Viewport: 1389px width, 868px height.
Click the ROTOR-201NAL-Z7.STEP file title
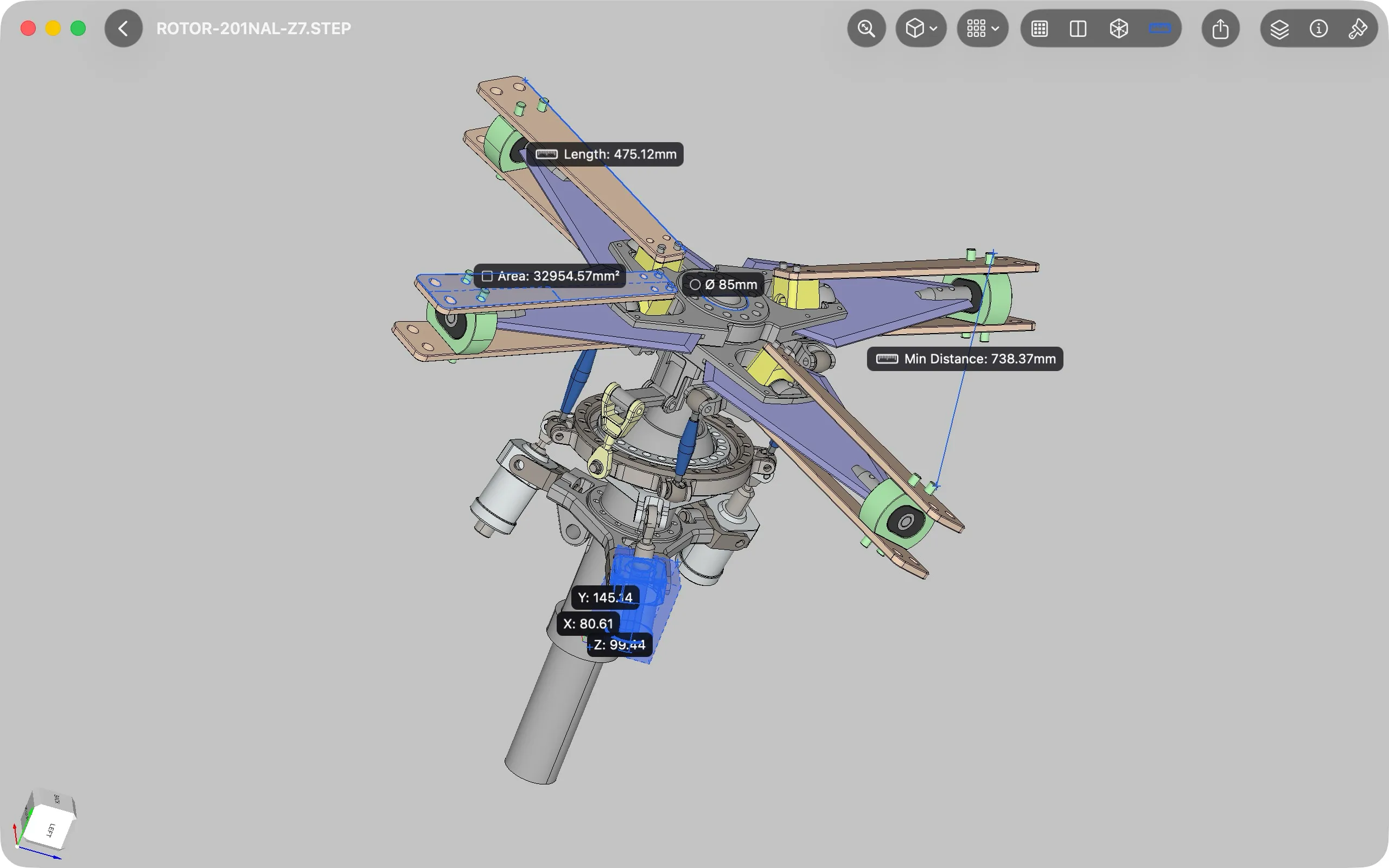coord(254,29)
